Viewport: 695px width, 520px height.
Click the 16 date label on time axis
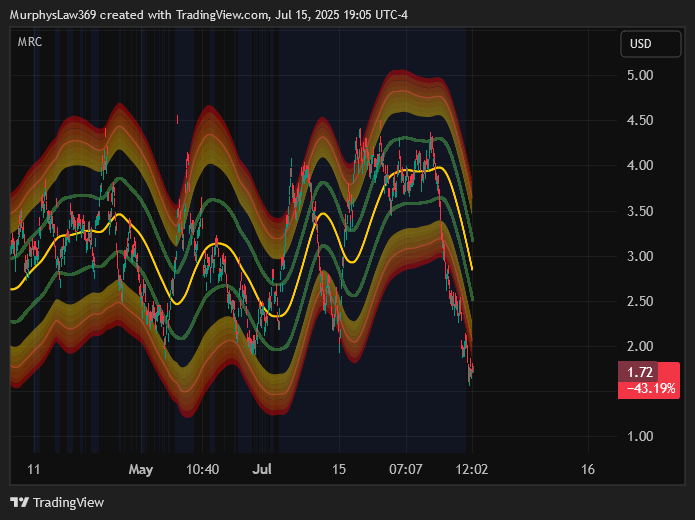pos(588,469)
